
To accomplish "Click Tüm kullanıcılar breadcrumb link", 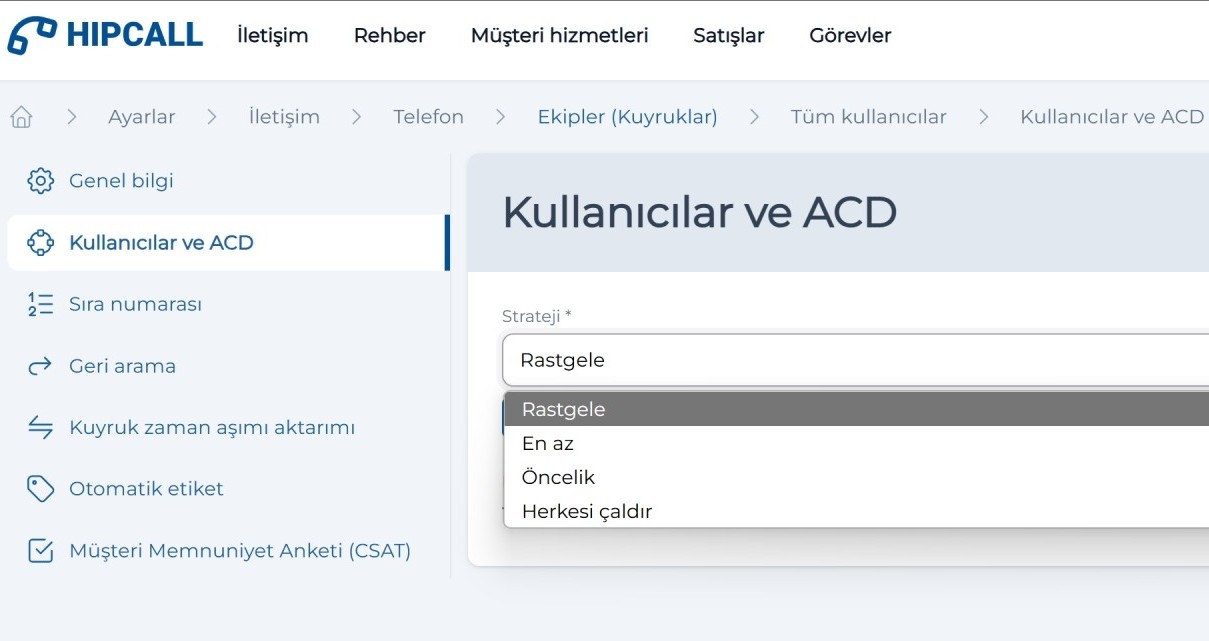I will click(868, 117).
